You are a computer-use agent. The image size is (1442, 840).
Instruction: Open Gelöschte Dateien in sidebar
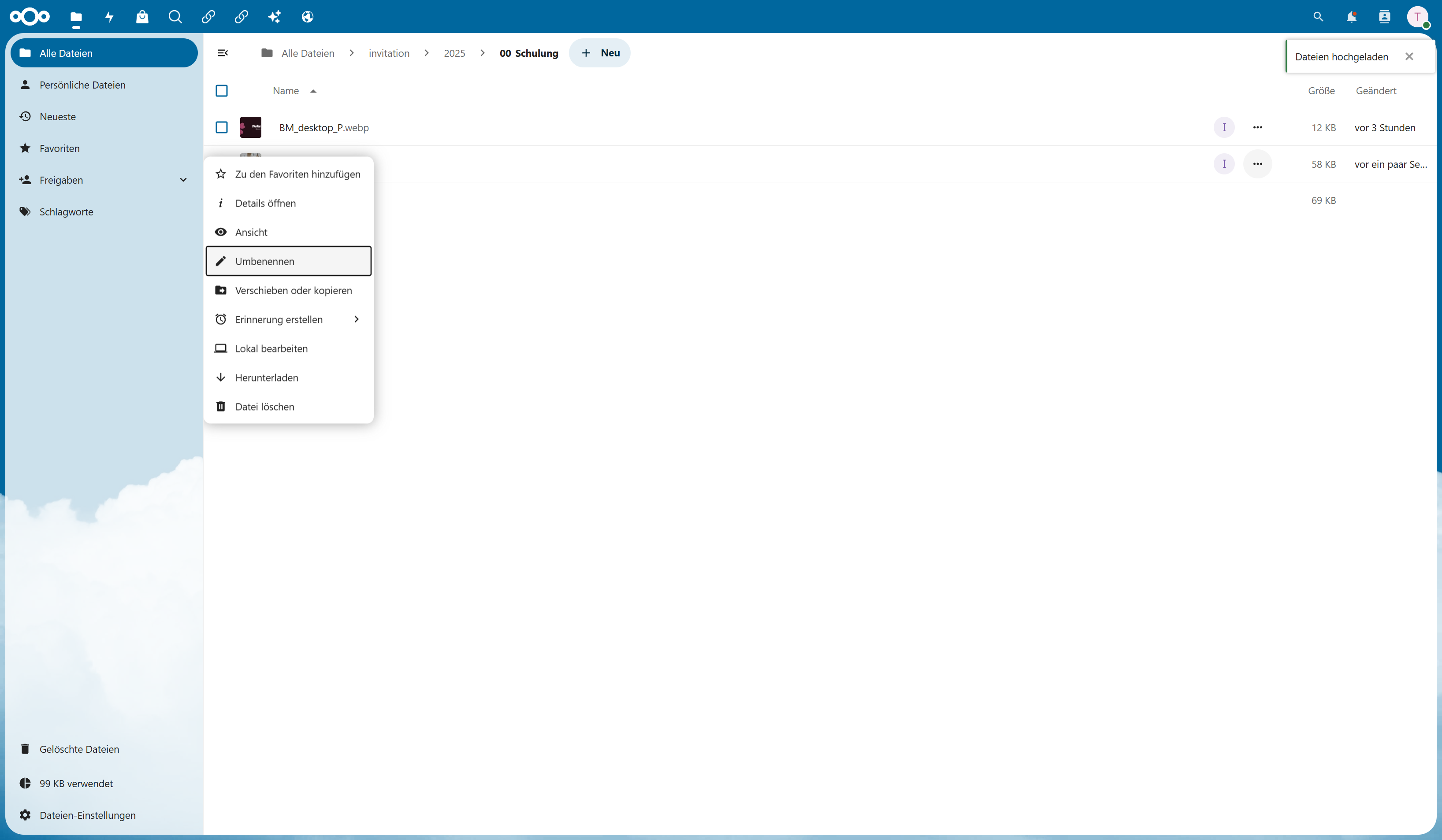pyautogui.click(x=104, y=750)
